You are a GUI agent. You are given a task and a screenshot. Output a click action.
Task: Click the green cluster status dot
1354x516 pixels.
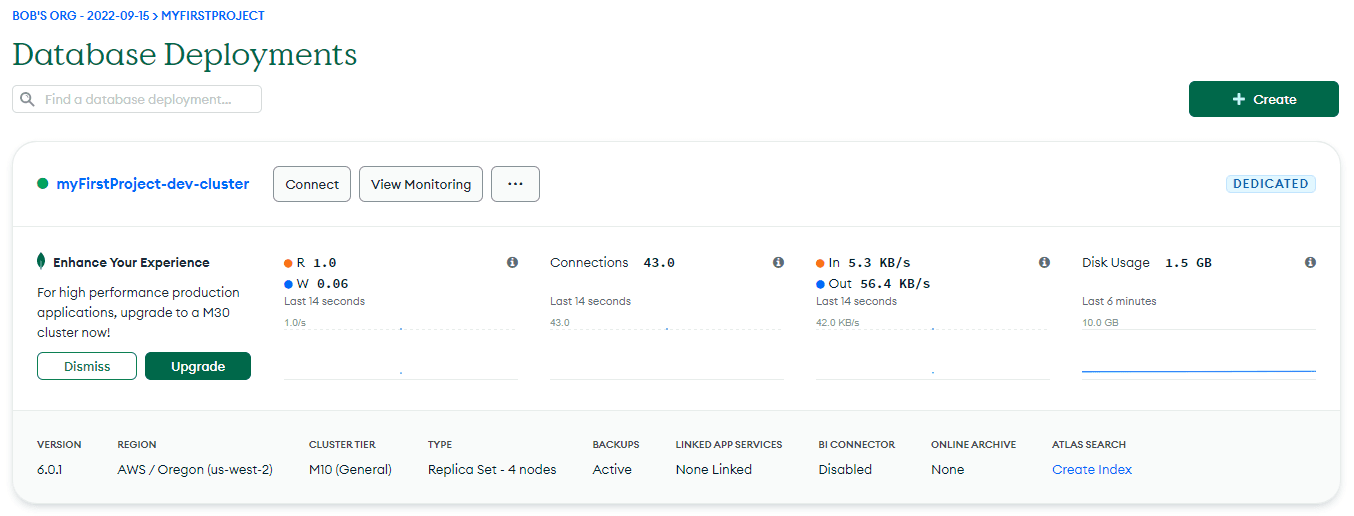pos(43,184)
